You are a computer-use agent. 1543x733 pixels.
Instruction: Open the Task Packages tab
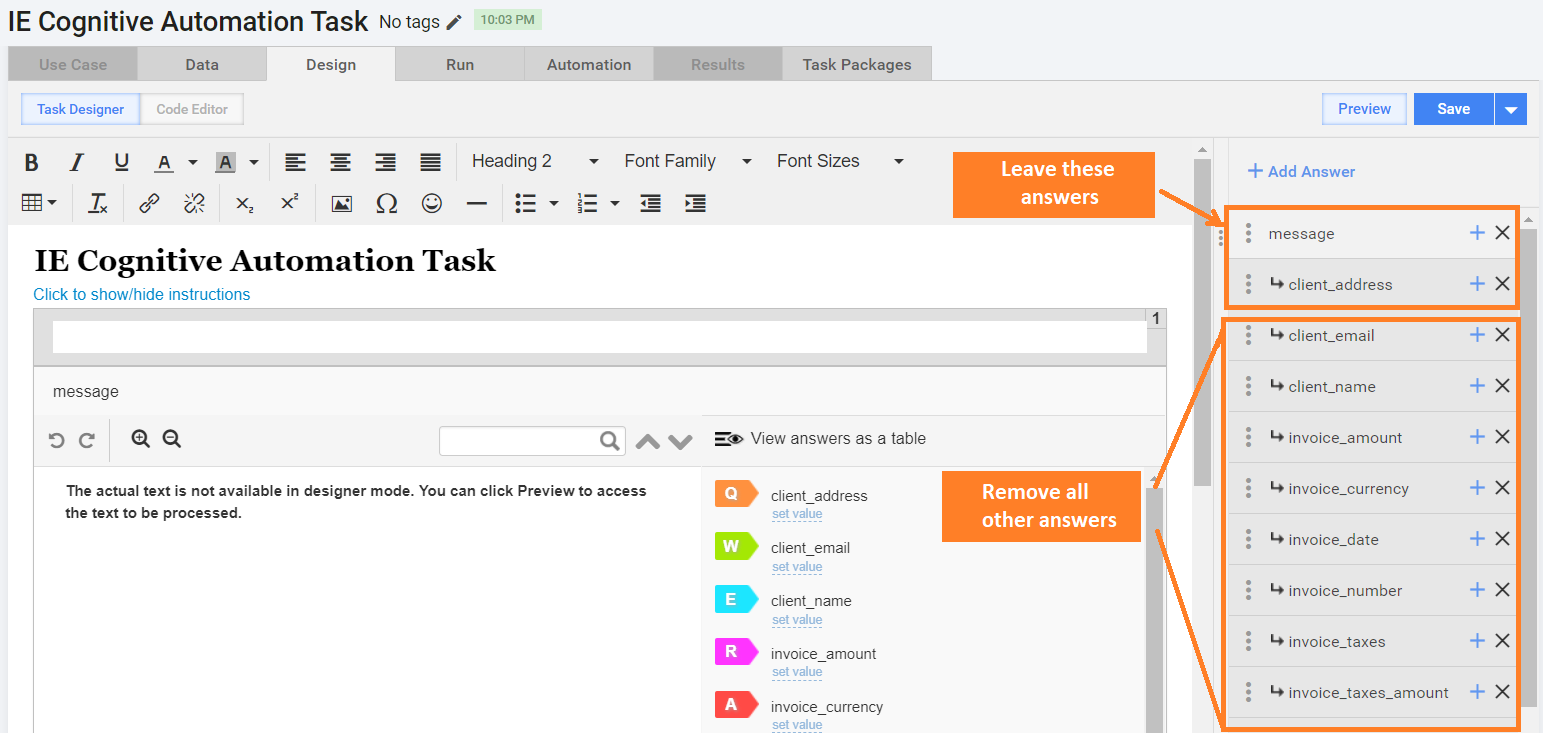point(857,64)
